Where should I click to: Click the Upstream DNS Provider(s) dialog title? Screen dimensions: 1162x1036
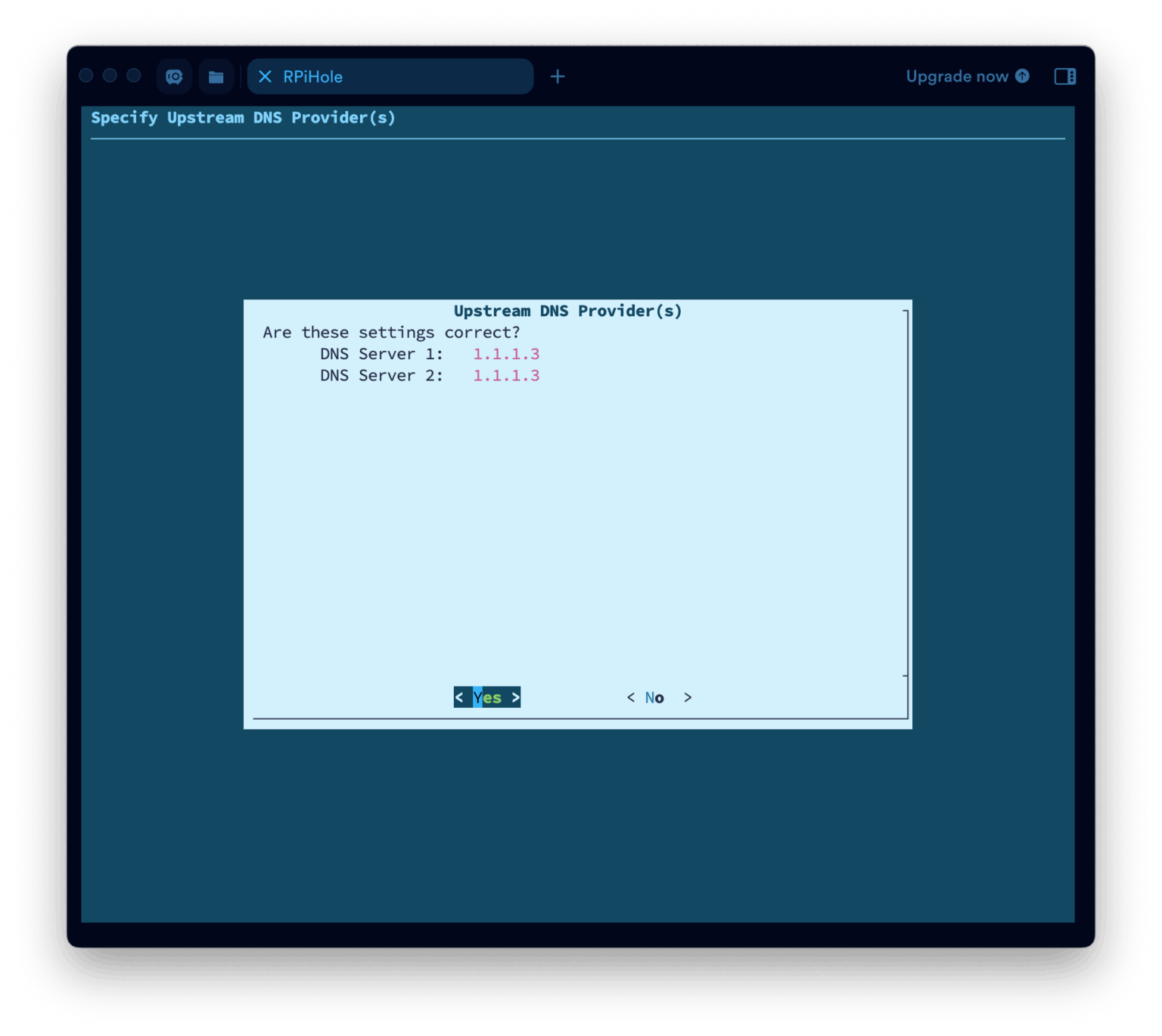click(567, 311)
